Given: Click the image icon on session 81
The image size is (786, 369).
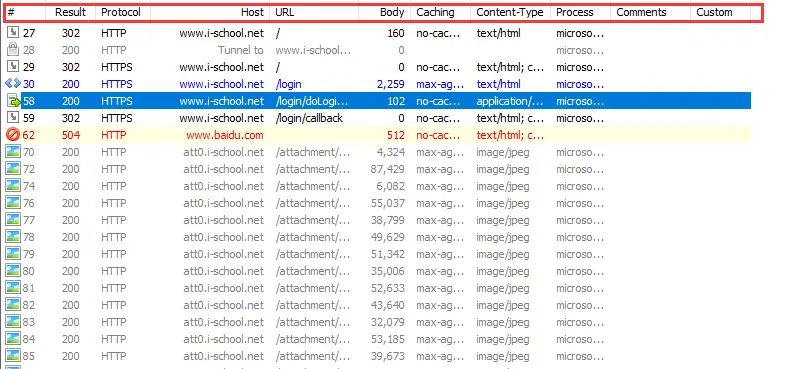Looking at the screenshot, I should pyautogui.click(x=13, y=288).
